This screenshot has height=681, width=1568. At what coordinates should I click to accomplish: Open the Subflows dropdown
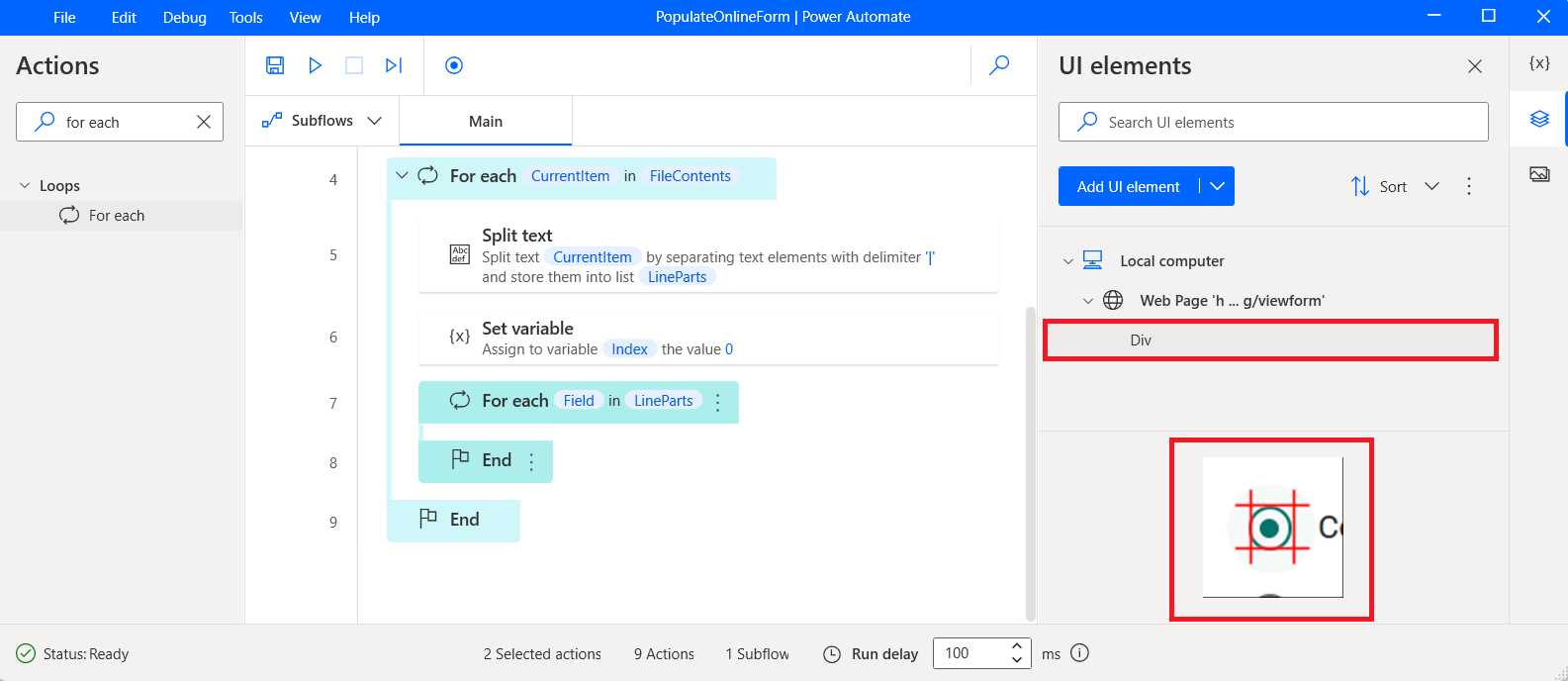point(322,121)
